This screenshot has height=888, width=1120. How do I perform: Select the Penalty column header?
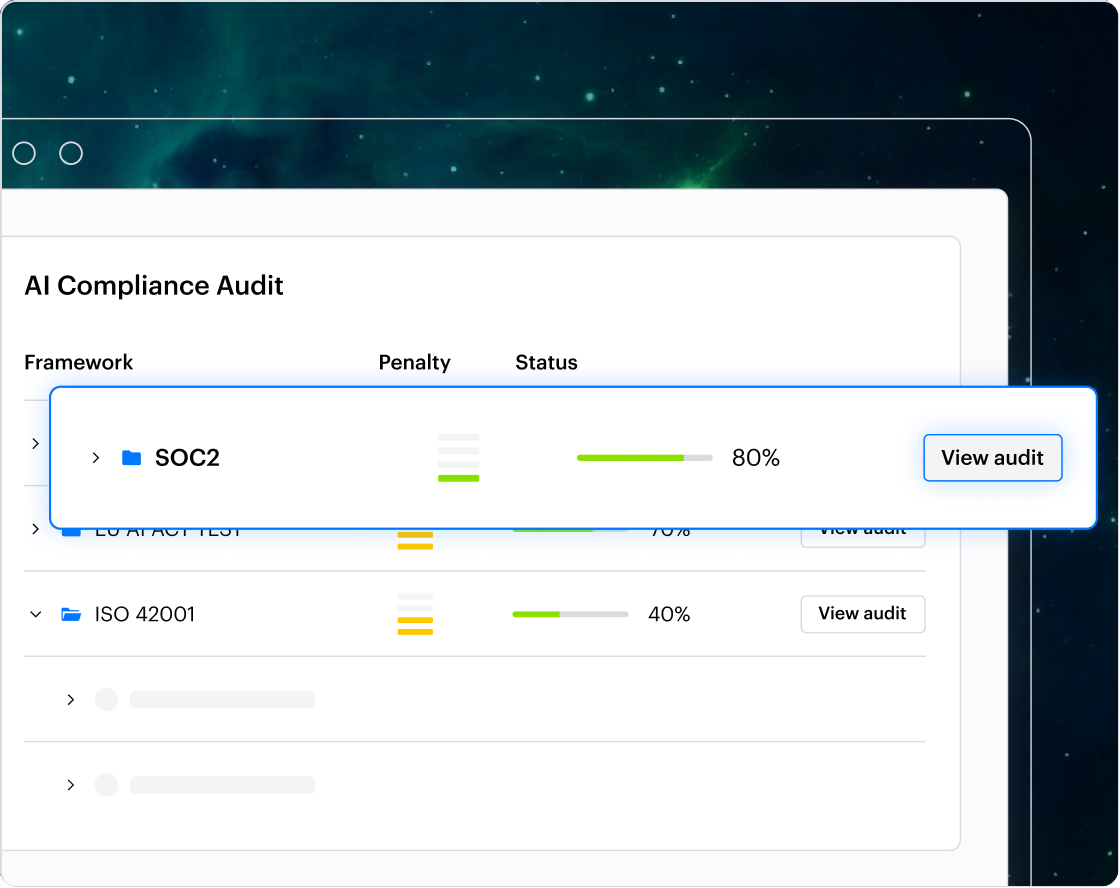coord(414,362)
